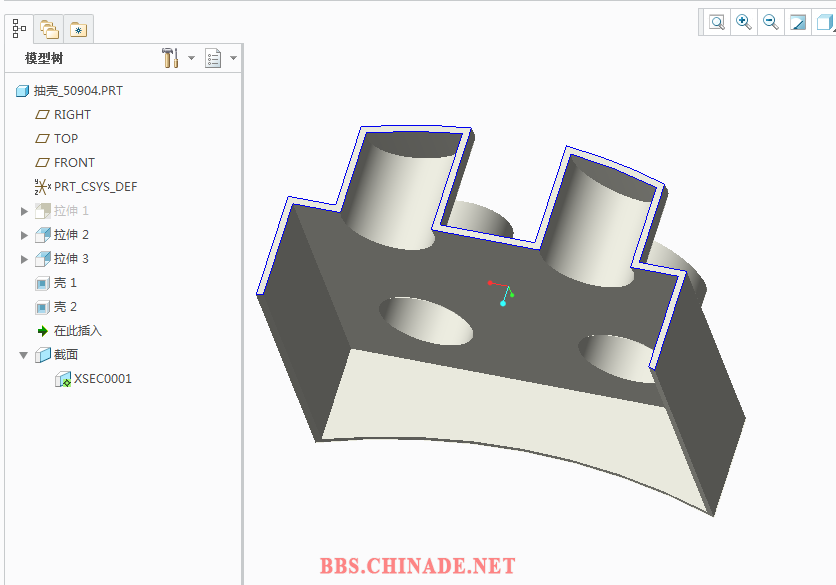Open the Favorites tab
This screenshot has width=836, height=585.
coord(79,29)
